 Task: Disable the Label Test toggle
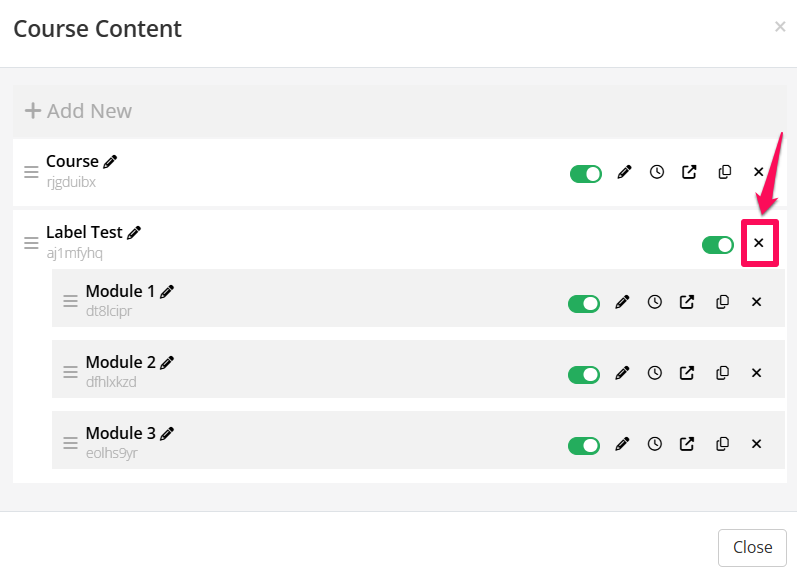(x=718, y=245)
